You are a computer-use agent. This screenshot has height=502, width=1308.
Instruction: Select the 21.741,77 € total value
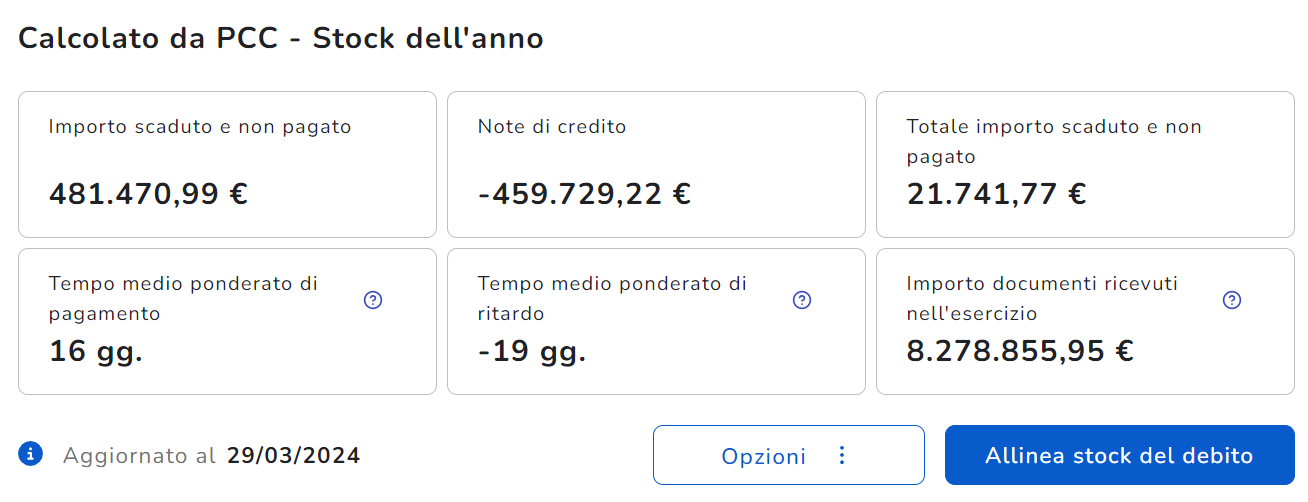996,193
